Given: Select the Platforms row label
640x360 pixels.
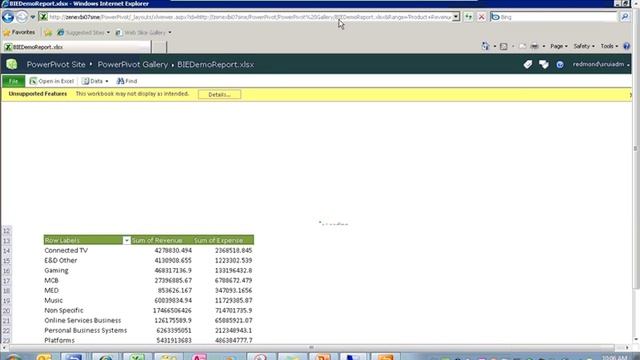Looking at the screenshot, I should [x=60, y=340].
